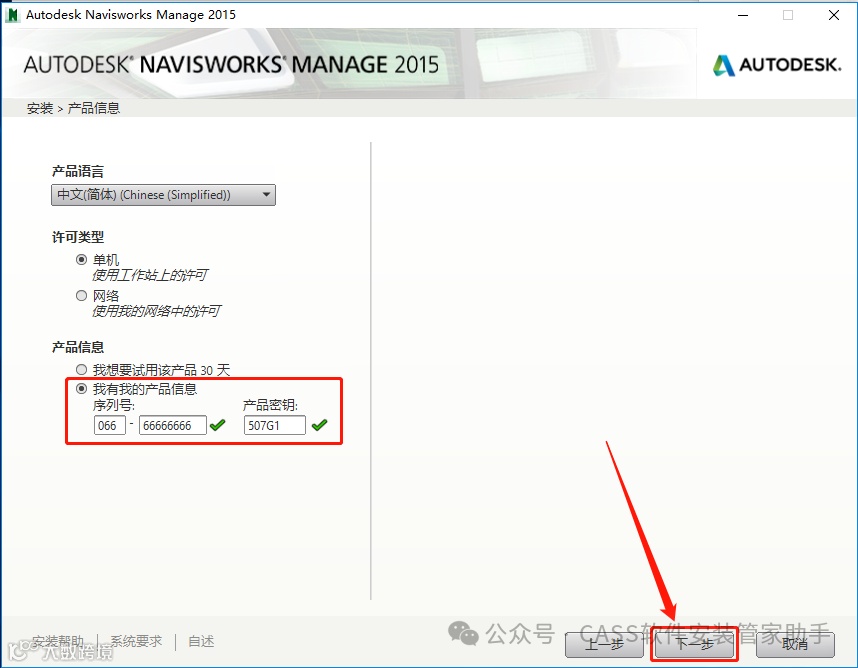The width and height of the screenshot is (858, 668).
Task: Open the 系统要求 system requirements link
Action: tap(136, 641)
